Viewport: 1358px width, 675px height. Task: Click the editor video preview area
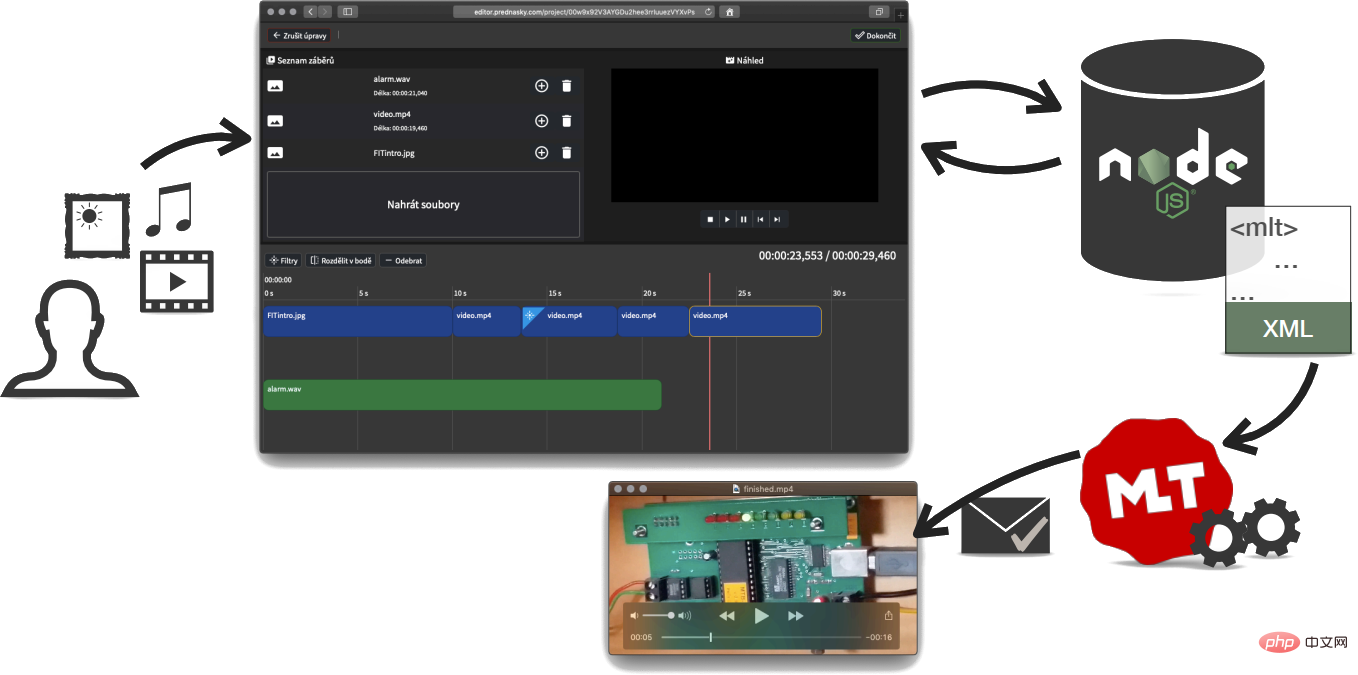pyautogui.click(x=745, y=135)
